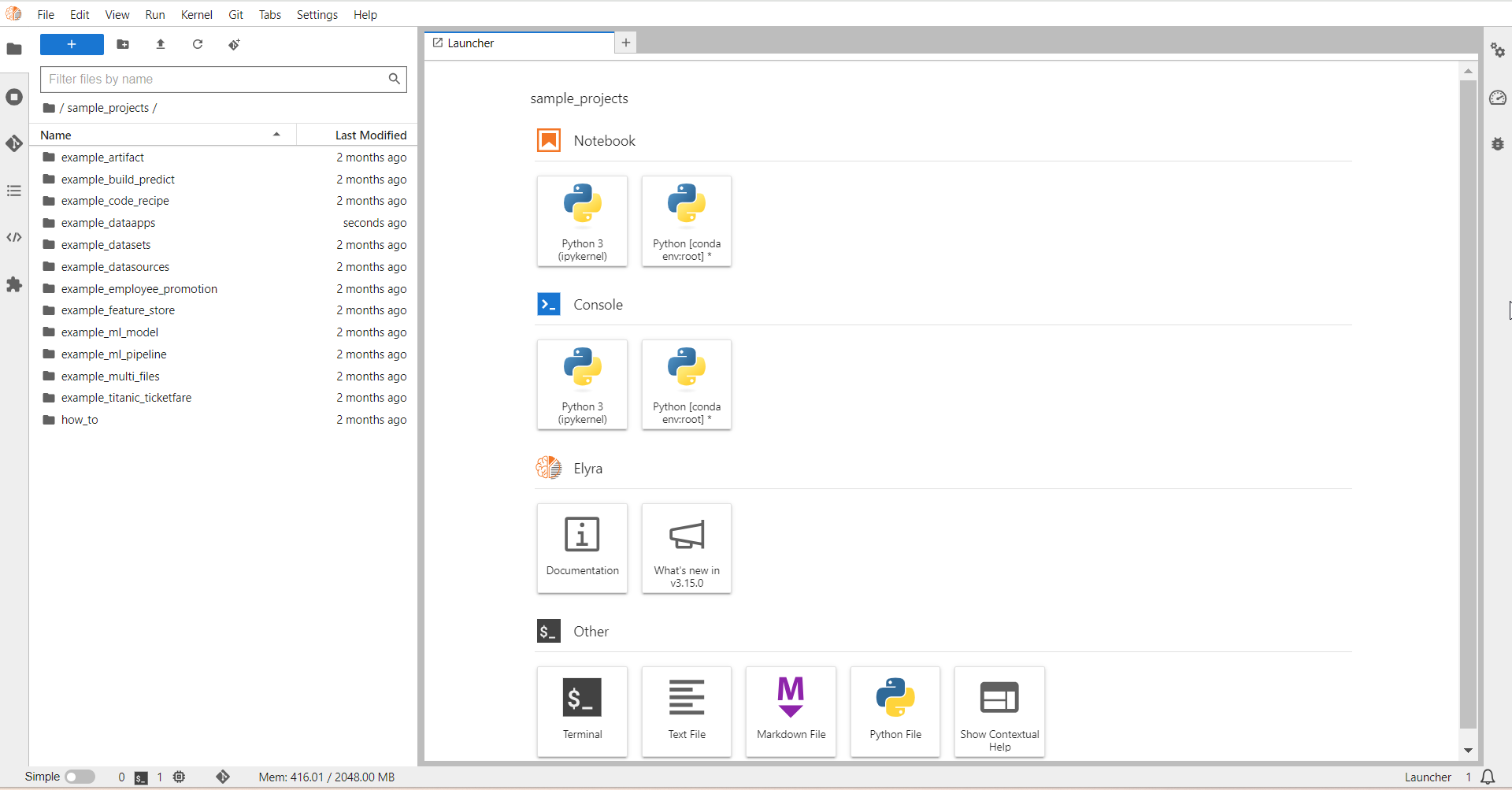Refresh the file browser list
1512x790 pixels.
(x=198, y=45)
